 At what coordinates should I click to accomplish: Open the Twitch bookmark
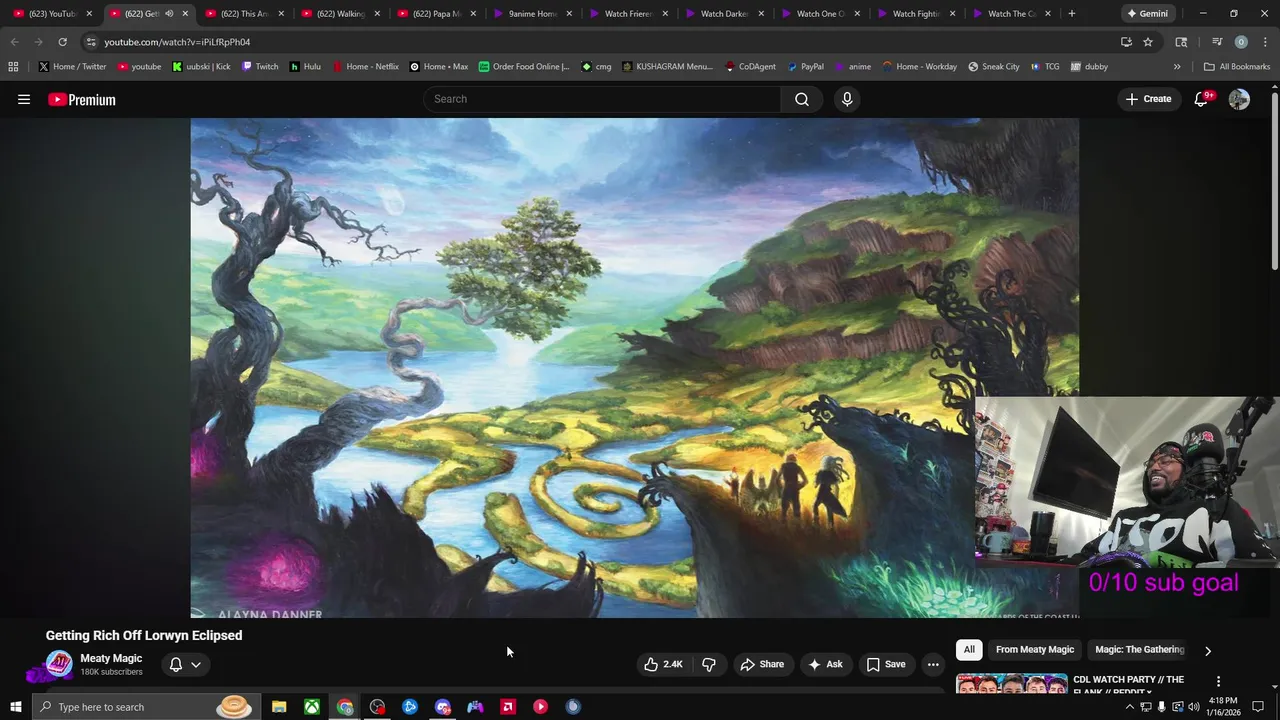coord(260,66)
